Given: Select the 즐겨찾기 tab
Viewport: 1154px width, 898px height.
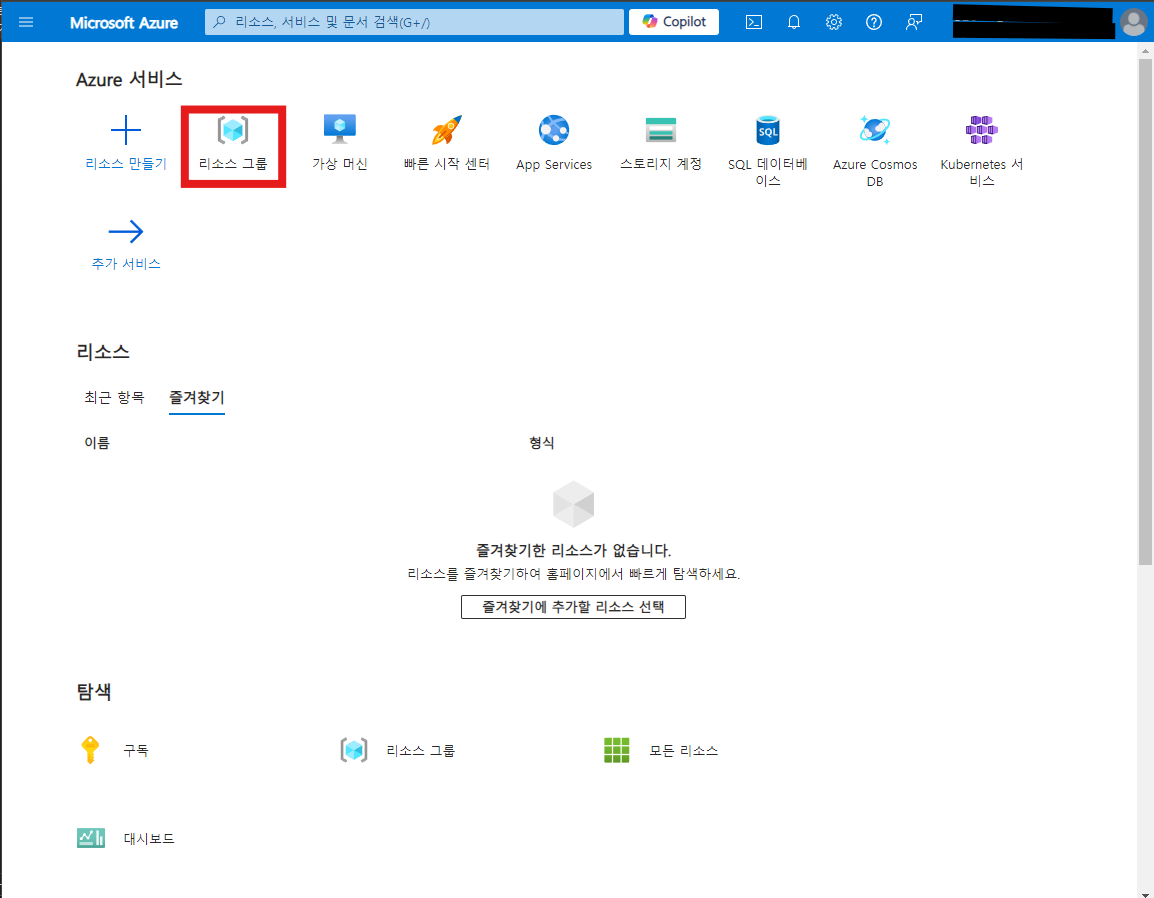Looking at the screenshot, I should coord(197,397).
